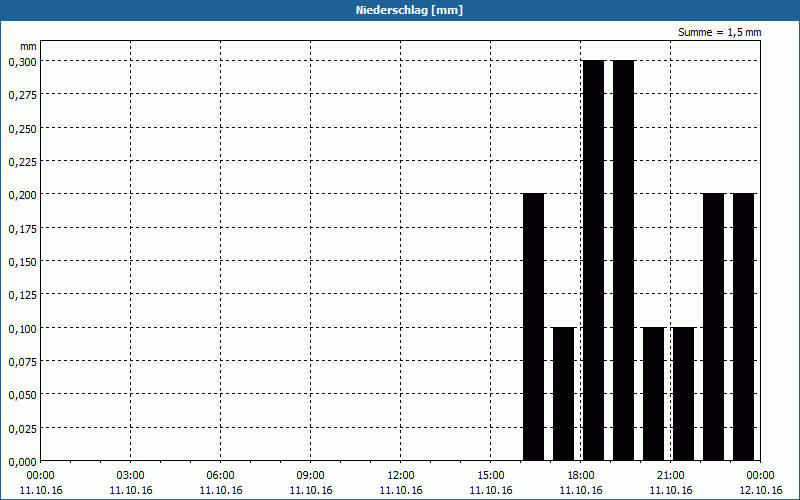Select the 0,075 y-axis value

pos(22,362)
